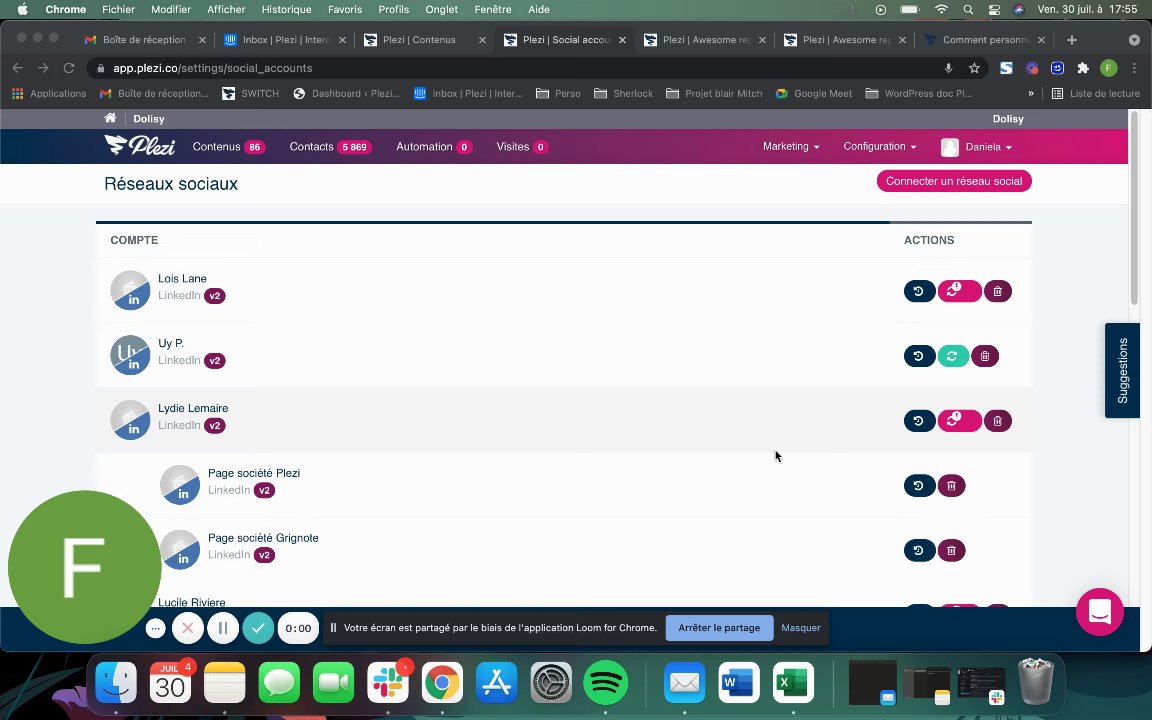
Task: Close the Plezi | Social accounts tab
Action: point(622,40)
